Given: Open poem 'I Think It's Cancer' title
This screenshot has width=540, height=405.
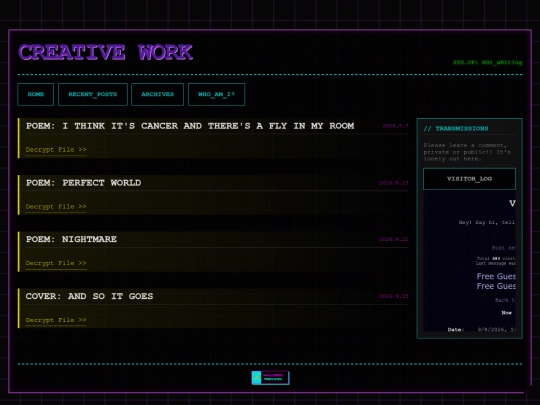Looking at the screenshot, I should [x=190, y=126].
